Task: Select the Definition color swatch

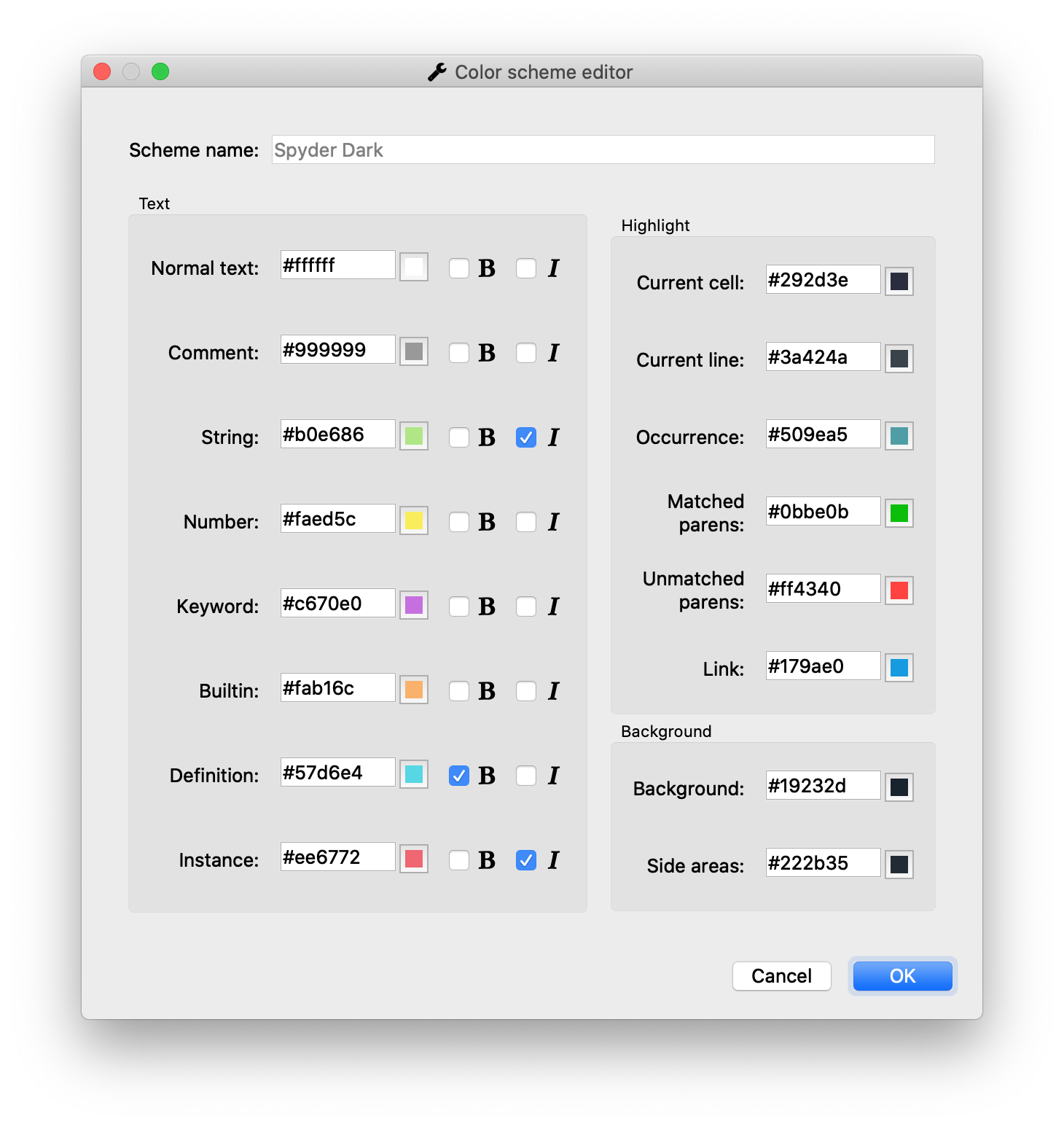Action: tap(413, 773)
